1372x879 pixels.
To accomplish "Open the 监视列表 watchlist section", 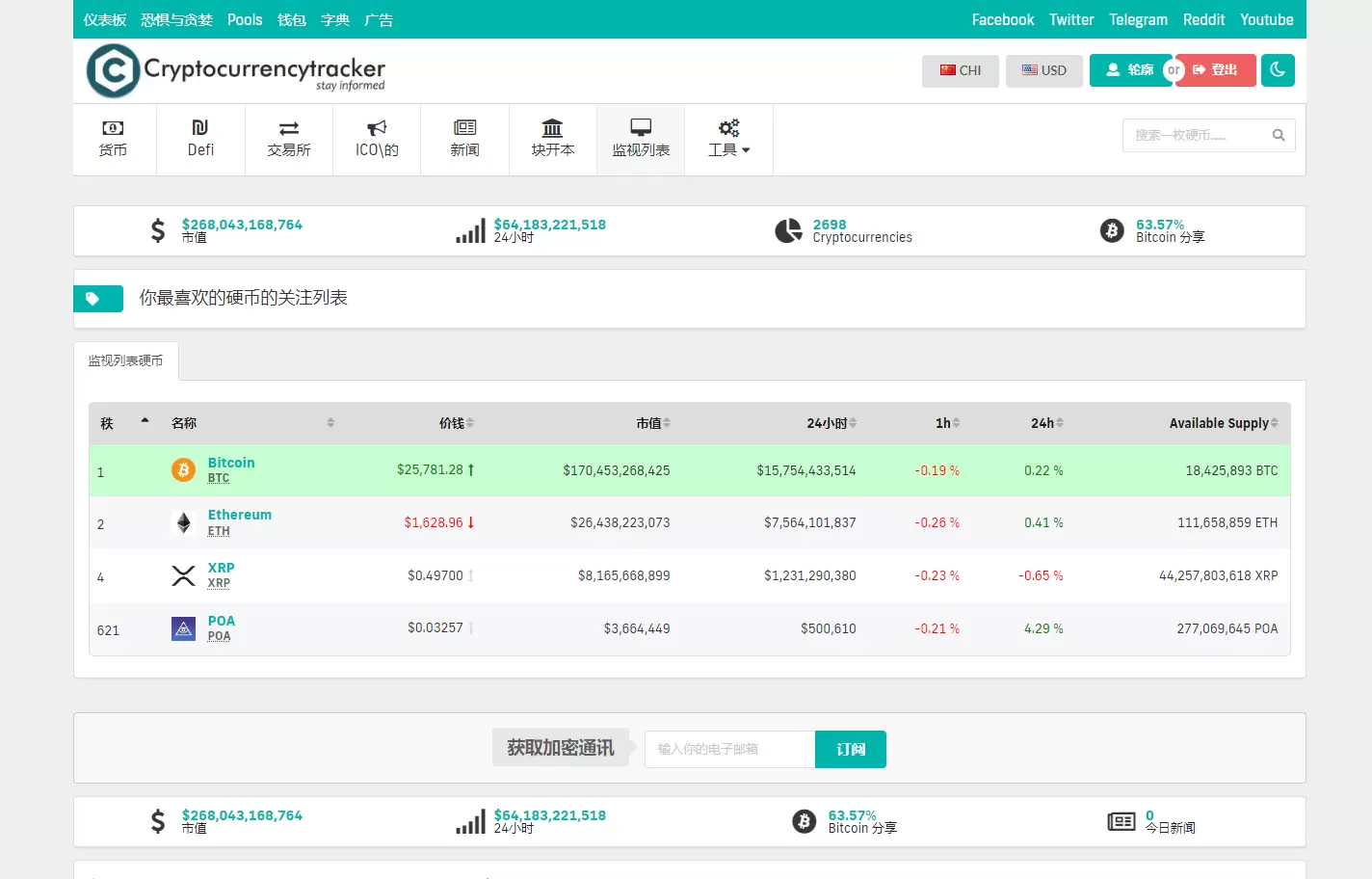I will click(x=641, y=140).
